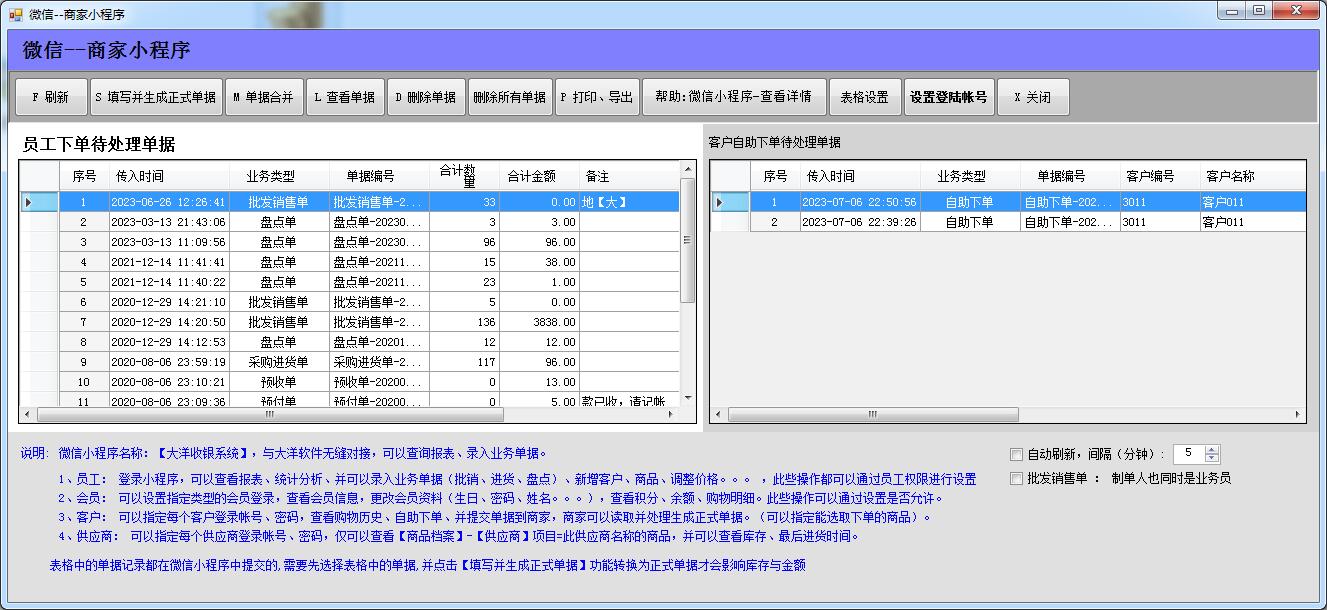Screen dimensions: 1327x610
Task: Select customer order 2023-07-06 22:39:26
Action: coord(1008,222)
